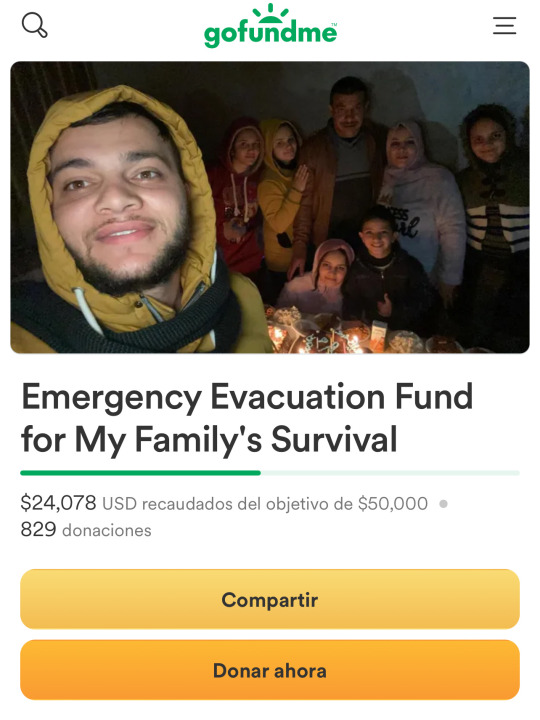Donate using the Donar ahora button
The height and width of the screenshot is (720, 540).
270,670
